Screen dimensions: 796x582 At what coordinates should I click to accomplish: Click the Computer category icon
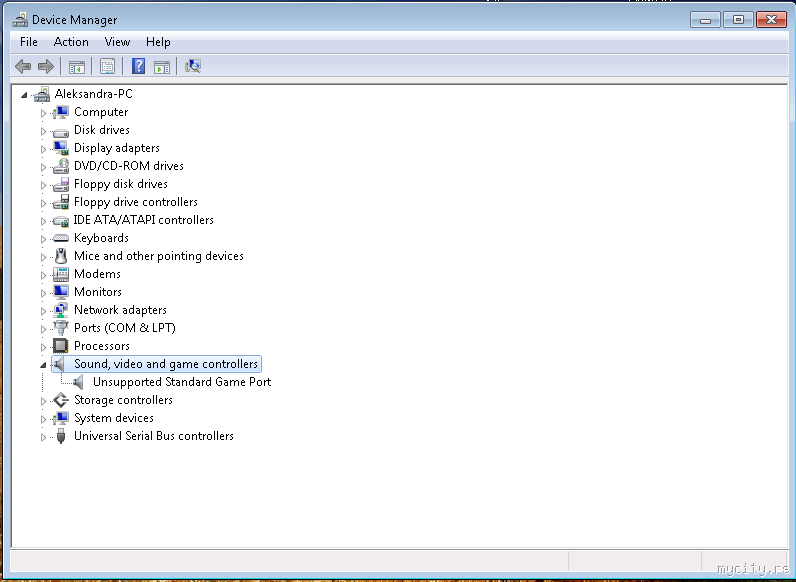pyautogui.click(x=61, y=112)
